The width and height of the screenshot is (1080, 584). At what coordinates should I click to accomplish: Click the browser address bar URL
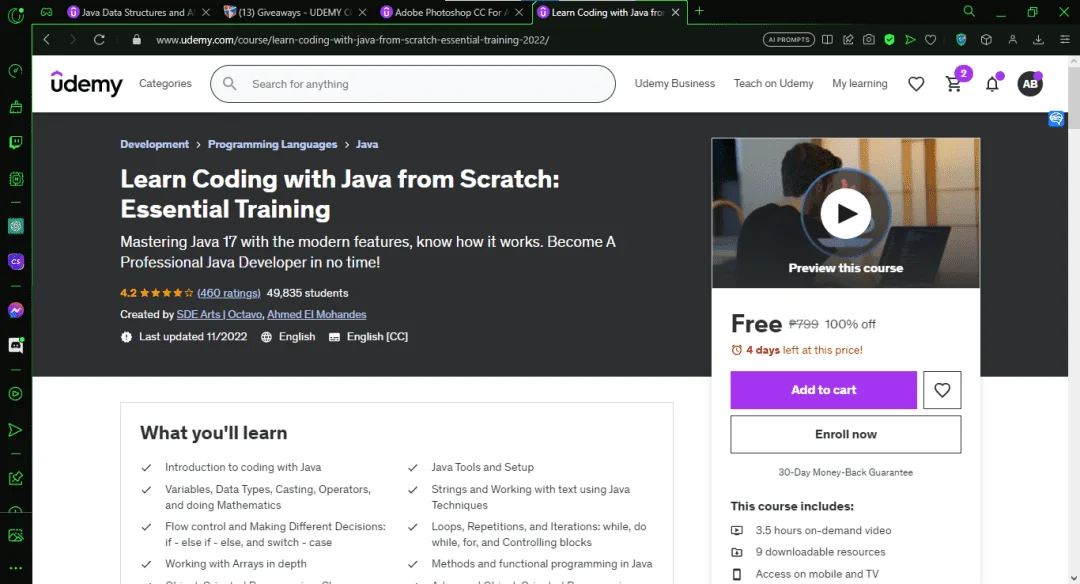353,40
